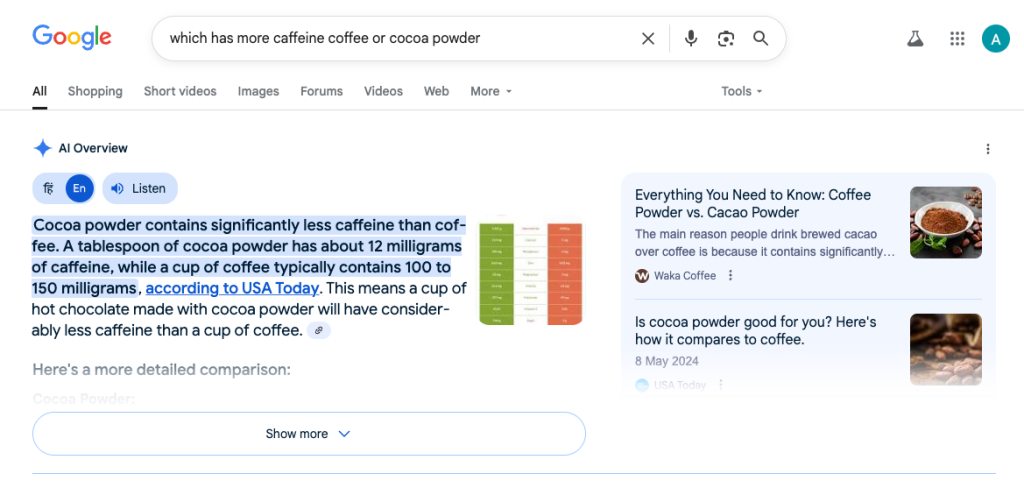1024x481 pixels.
Task: Open the cocoa powder bowl thumbnail
Action: (946, 223)
